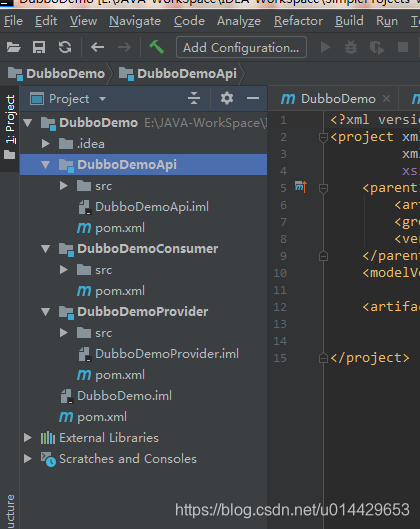Save all with the floppy disk icon
The width and height of the screenshot is (420, 529).
(39, 47)
